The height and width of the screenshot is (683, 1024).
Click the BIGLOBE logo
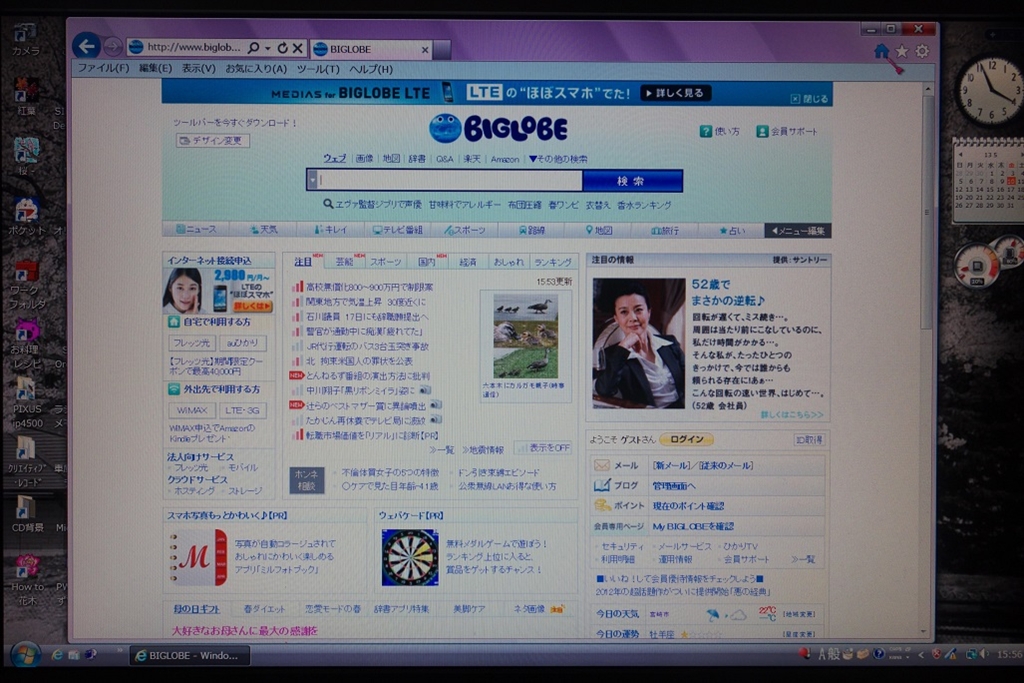[x=498, y=129]
